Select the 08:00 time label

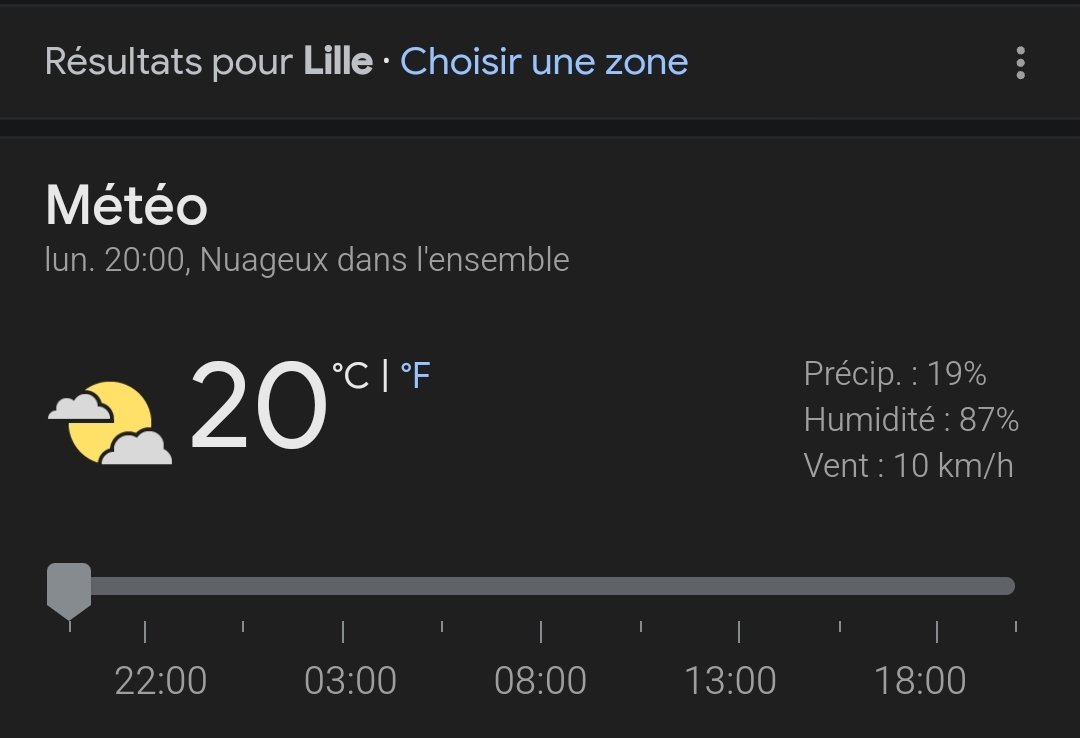[540, 682]
